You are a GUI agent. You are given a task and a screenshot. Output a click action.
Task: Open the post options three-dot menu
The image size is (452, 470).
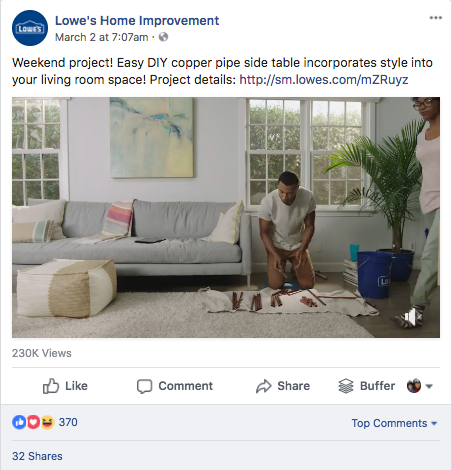(x=436, y=18)
